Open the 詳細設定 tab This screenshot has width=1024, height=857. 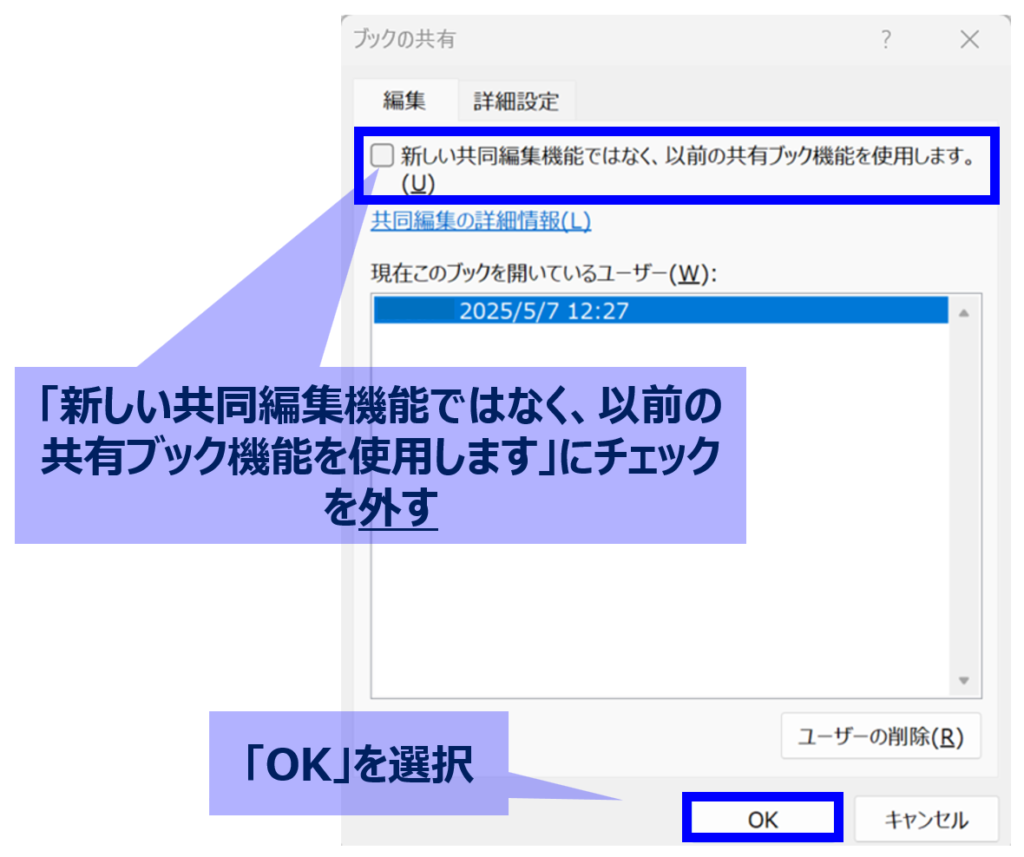pyautogui.click(x=516, y=101)
